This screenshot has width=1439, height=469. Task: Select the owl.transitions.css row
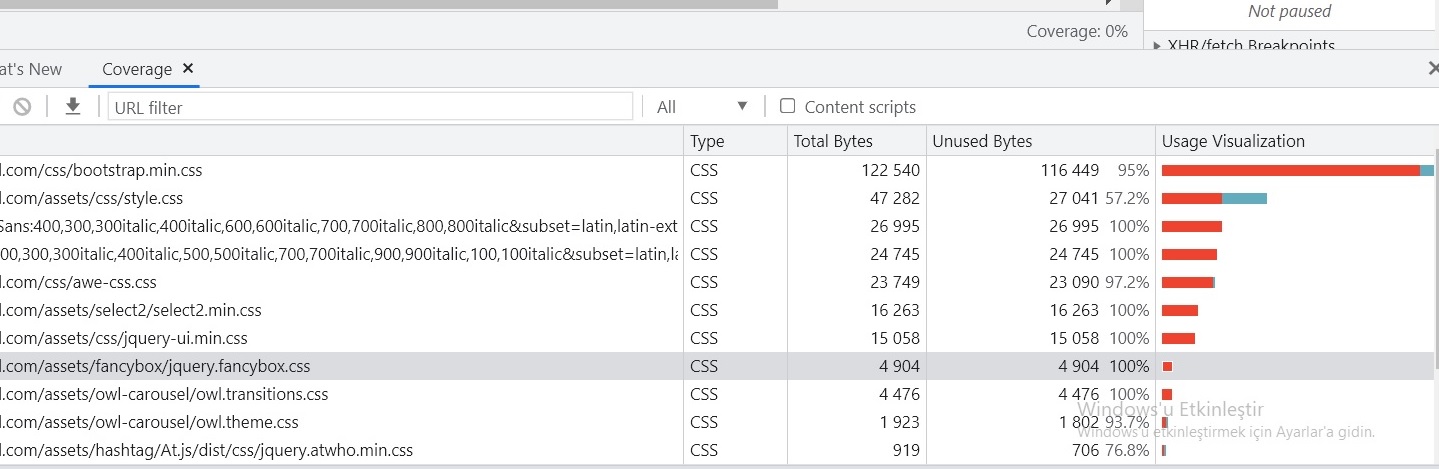(719, 394)
